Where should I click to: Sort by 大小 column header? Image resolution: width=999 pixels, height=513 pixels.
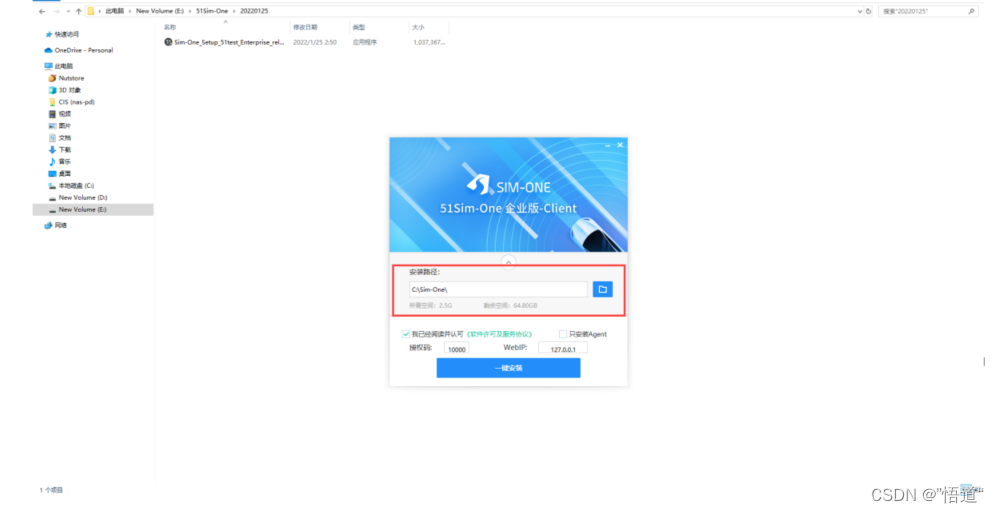[418, 27]
